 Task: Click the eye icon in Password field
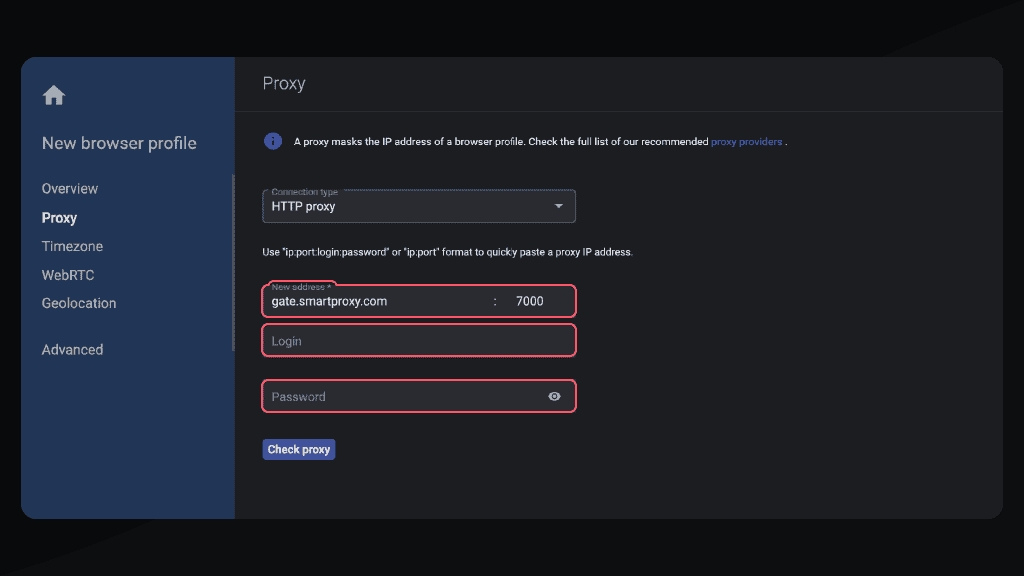(x=554, y=396)
